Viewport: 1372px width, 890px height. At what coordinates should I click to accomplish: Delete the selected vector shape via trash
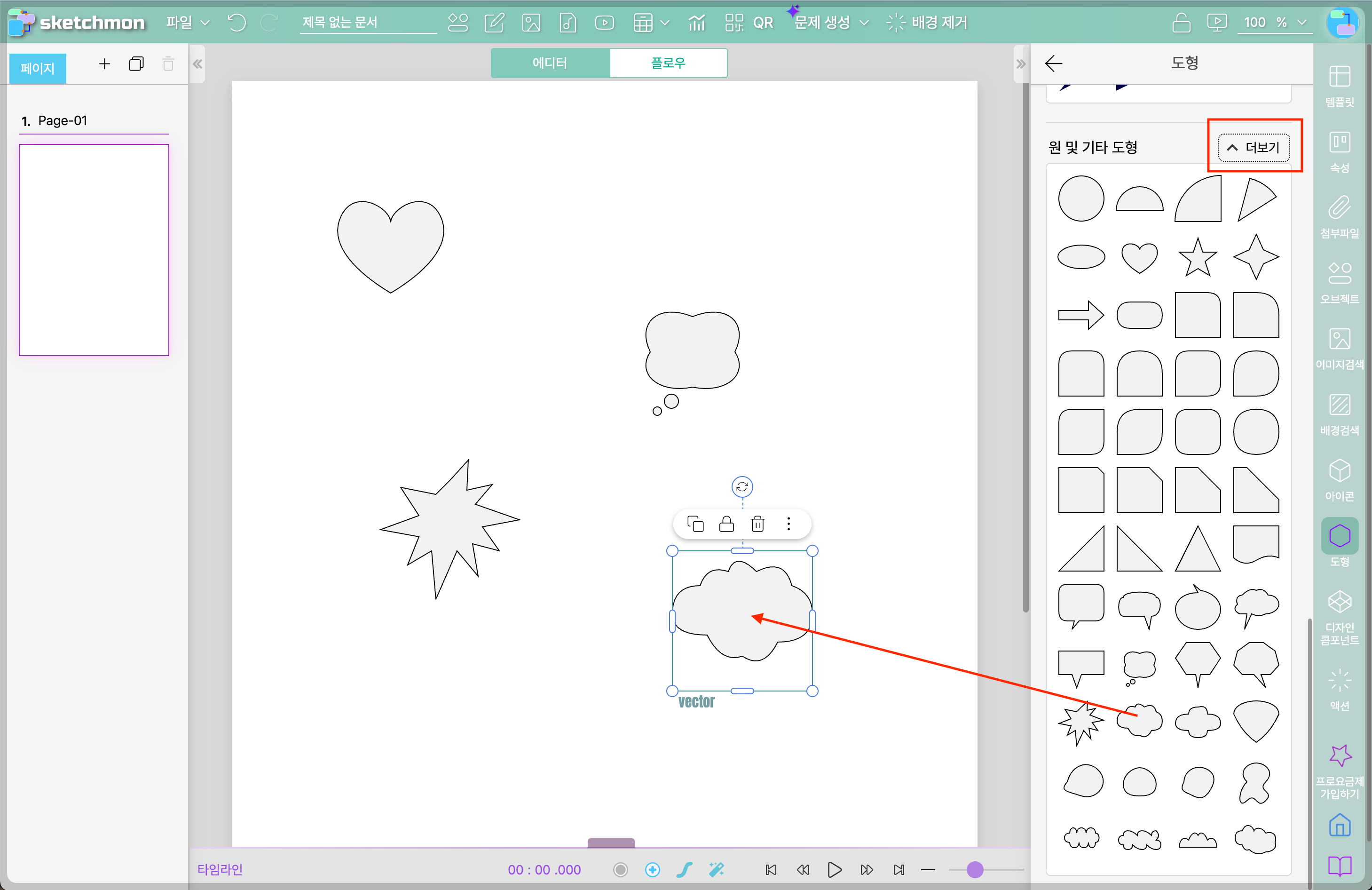[757, 524]
